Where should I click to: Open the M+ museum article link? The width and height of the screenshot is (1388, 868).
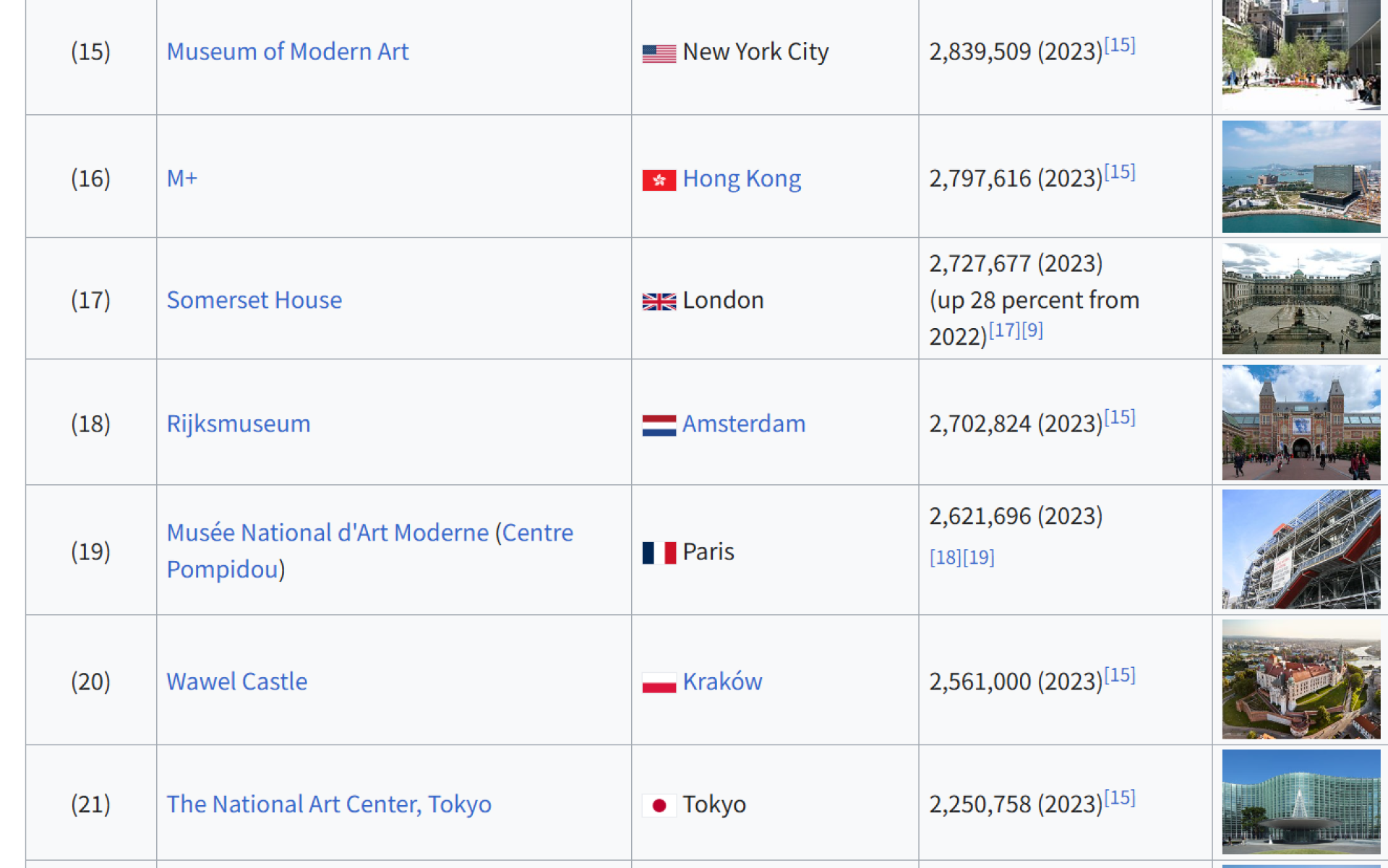[x=181, y=178]
